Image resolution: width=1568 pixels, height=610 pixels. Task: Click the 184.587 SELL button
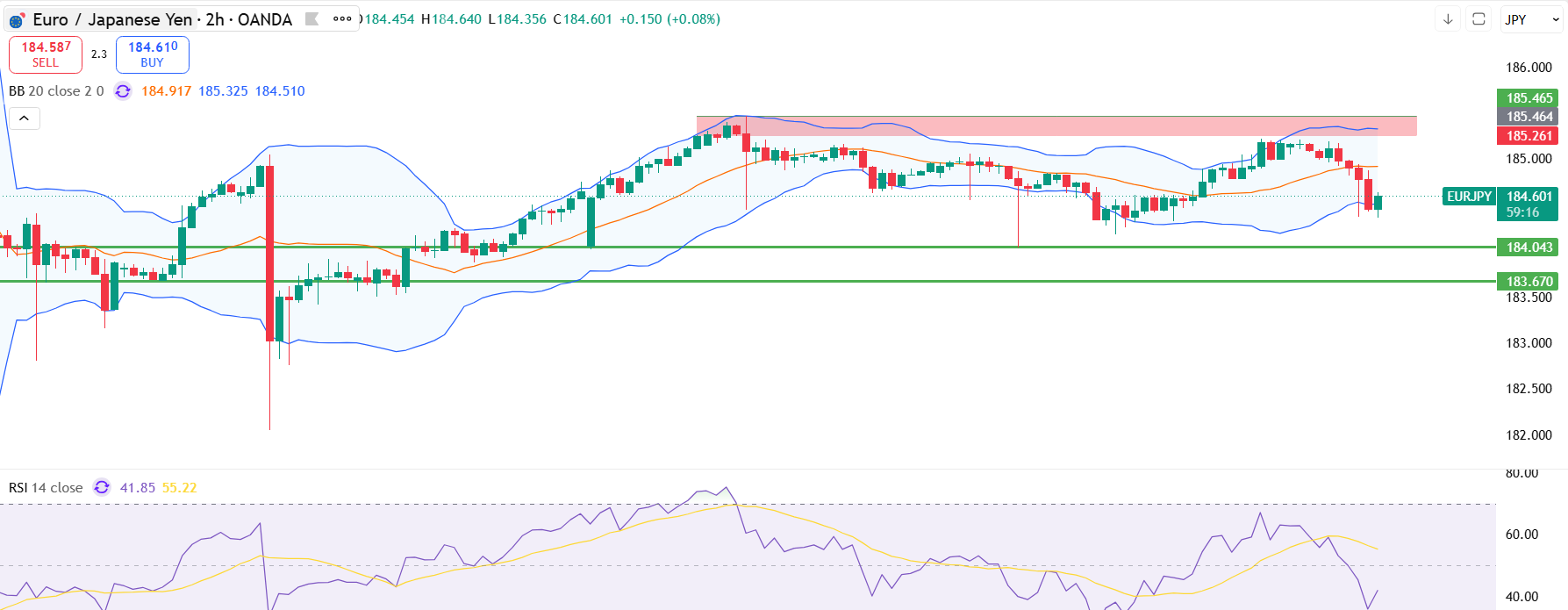pyautogui.click(x=46, y=54)
